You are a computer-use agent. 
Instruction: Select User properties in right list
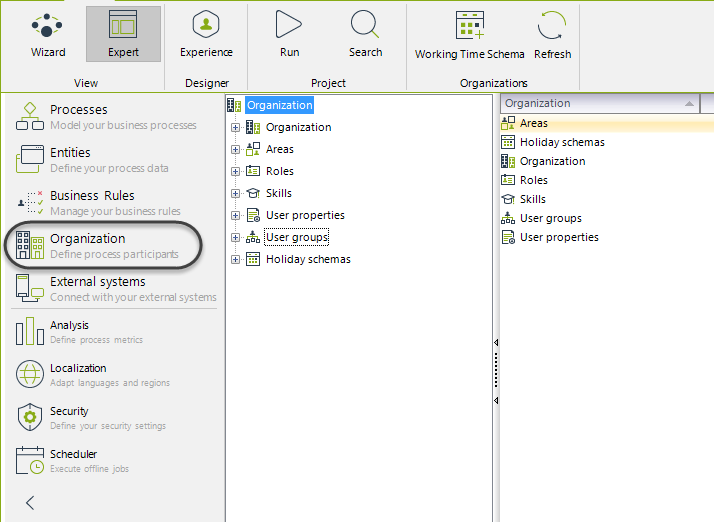559,237
